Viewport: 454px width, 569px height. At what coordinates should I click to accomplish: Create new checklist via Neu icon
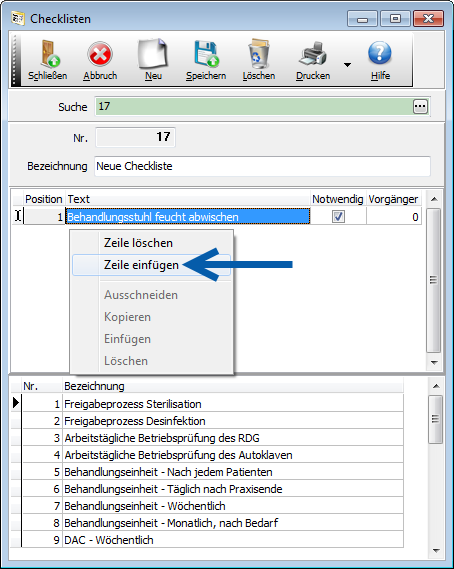point(153,54)
